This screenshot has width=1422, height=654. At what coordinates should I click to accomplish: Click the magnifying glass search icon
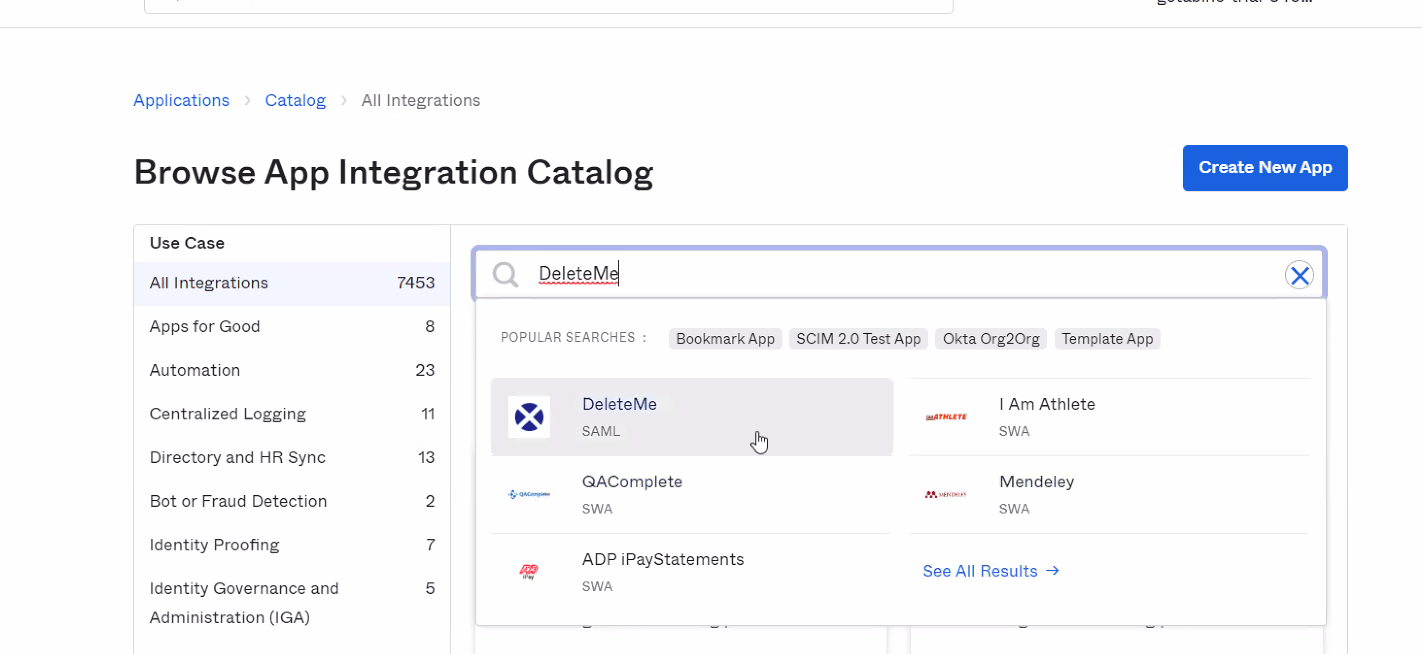pyautogui.click(x=506, y=275)
